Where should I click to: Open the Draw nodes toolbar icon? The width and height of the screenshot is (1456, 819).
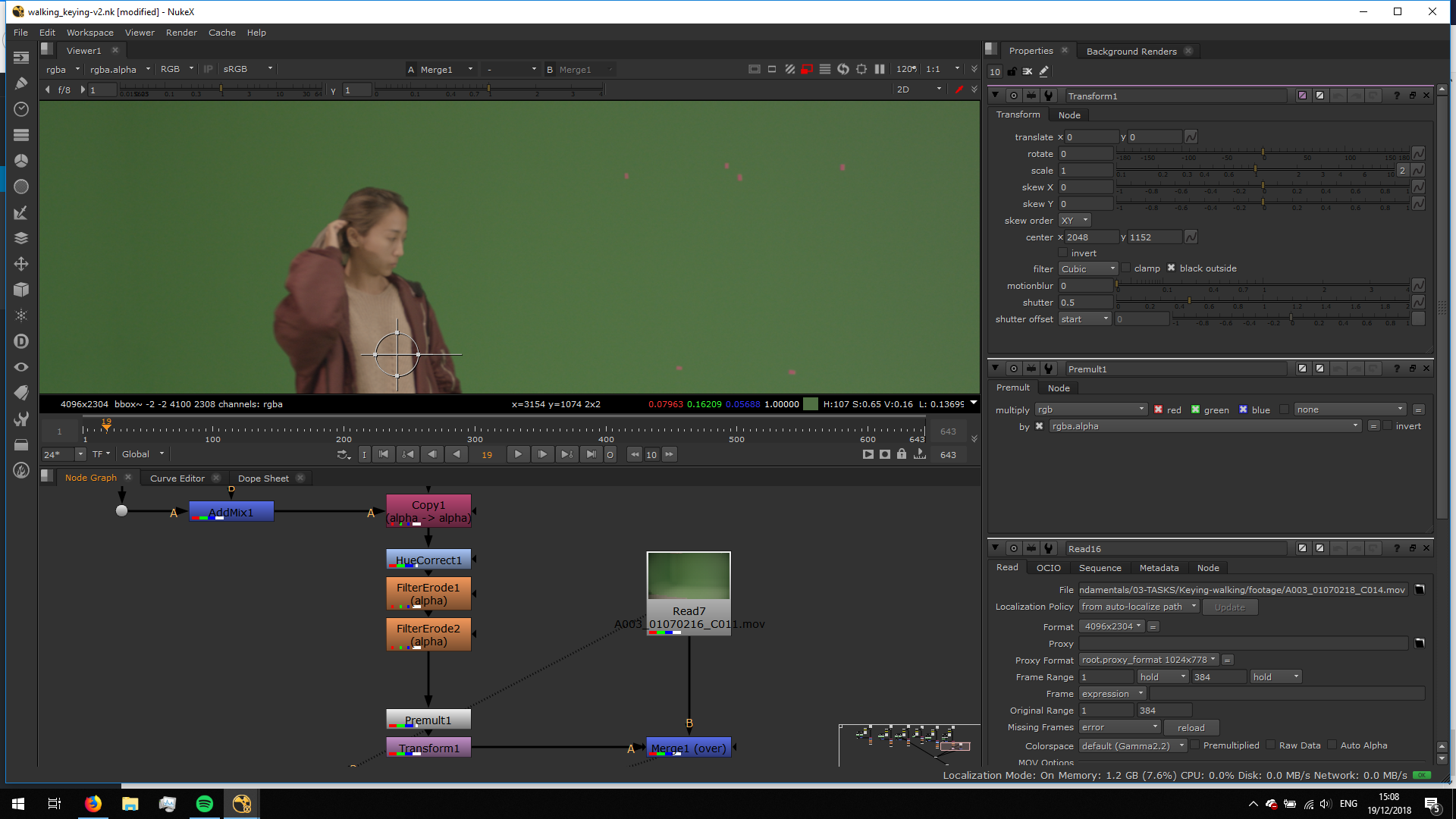tap(21, 83)
